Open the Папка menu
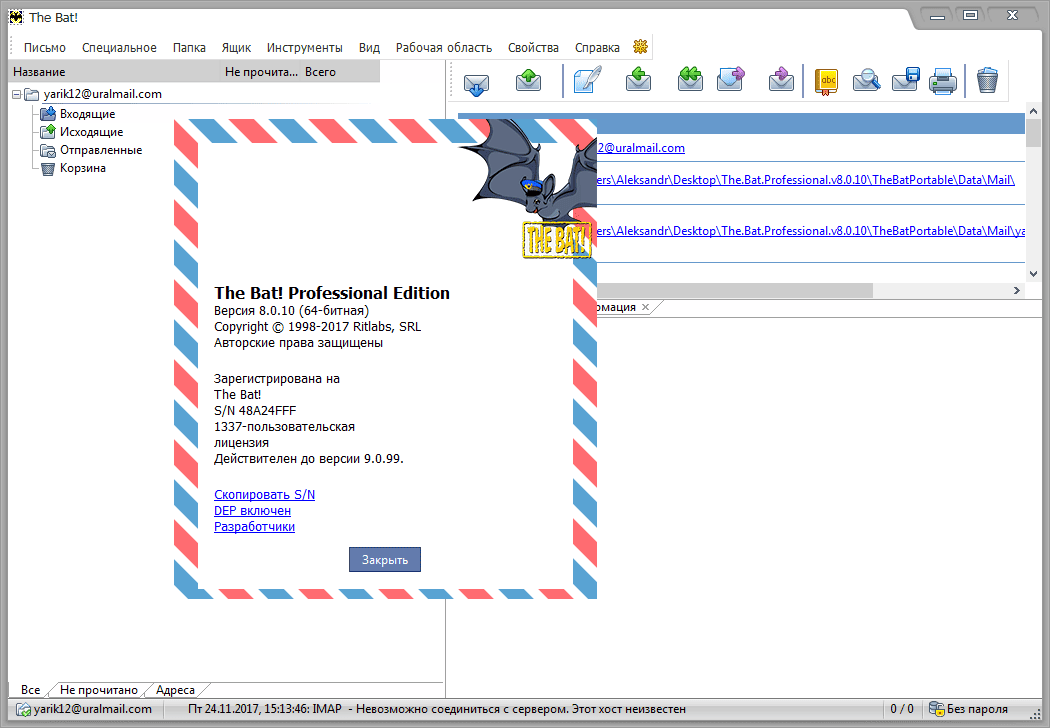1050x728 pixels. (x=189, y=48)
